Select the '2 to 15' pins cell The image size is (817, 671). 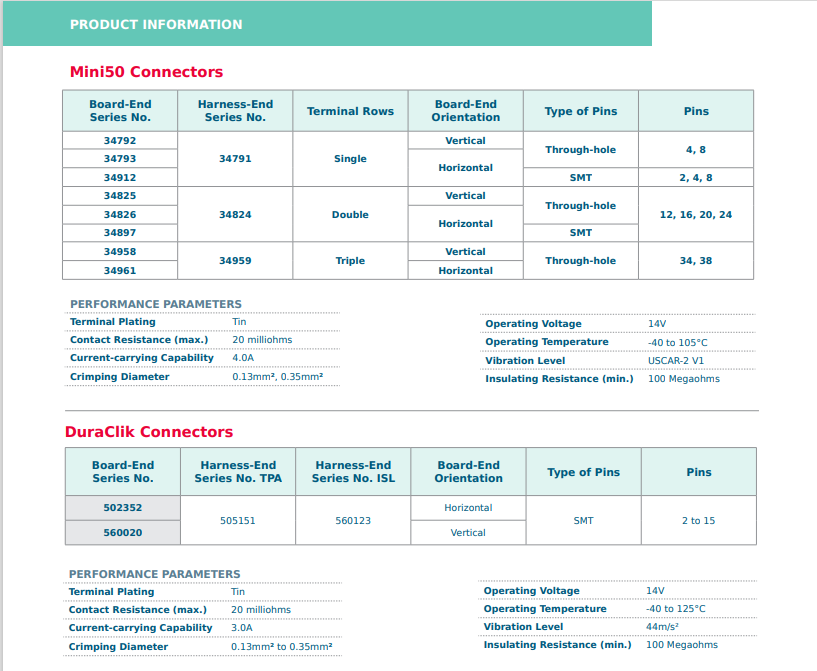[x=698, y=520]
